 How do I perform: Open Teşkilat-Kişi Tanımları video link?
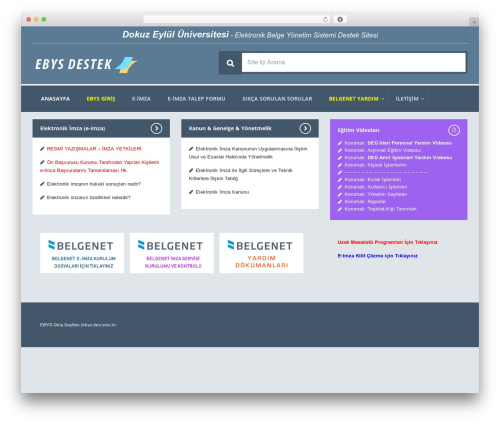point(380,209)
